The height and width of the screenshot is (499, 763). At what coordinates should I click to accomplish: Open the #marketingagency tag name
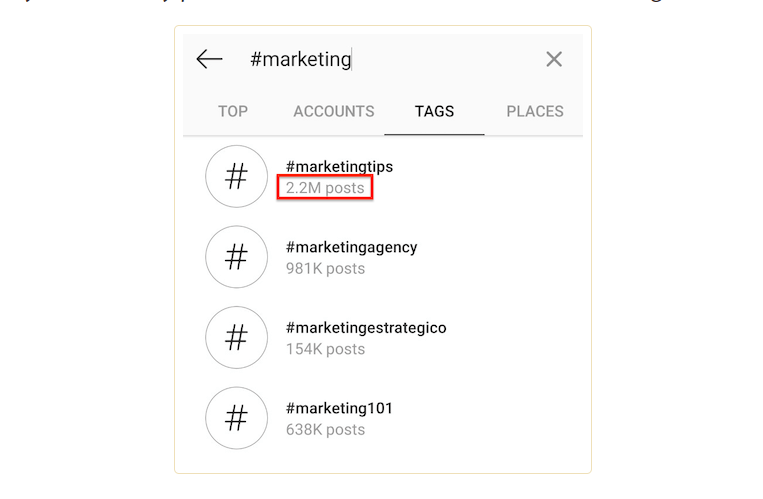coord(351,247)
